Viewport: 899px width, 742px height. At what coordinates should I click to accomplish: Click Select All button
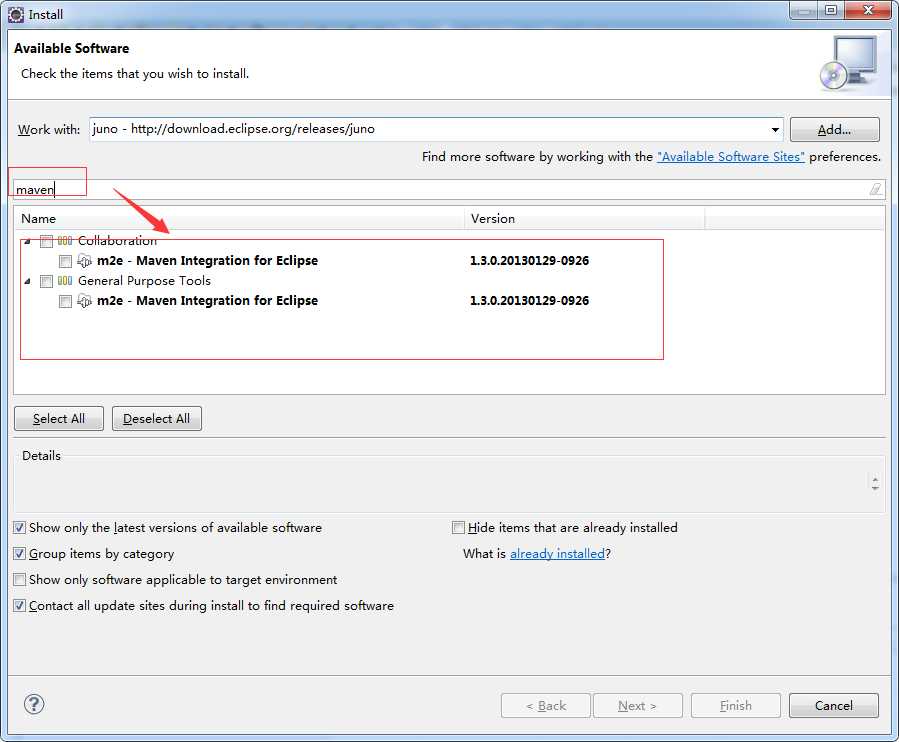coord(58,419)
